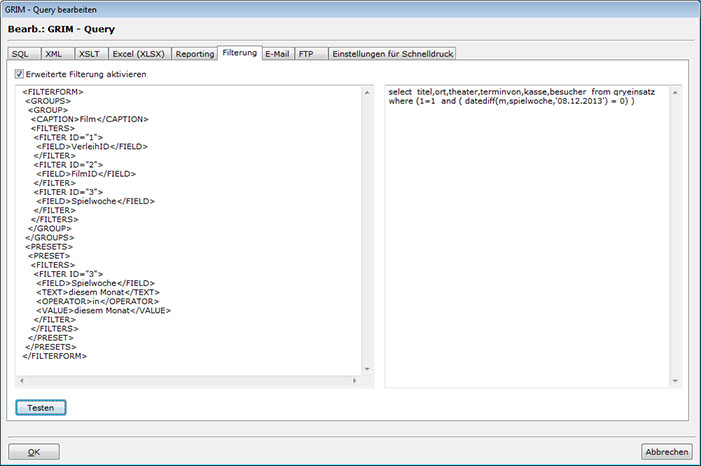Screen dimensions: 701x466
Task: Switch to the SQL tab
Action: pyautogui.click(x=20, y=54)
